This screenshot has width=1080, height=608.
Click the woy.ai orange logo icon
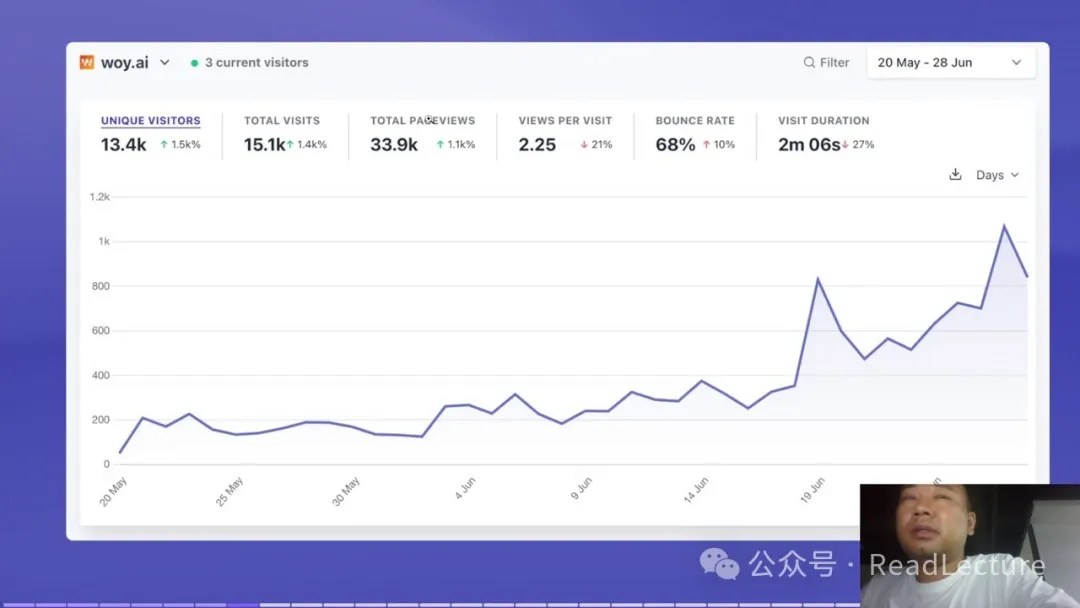(x=87, y=62)
